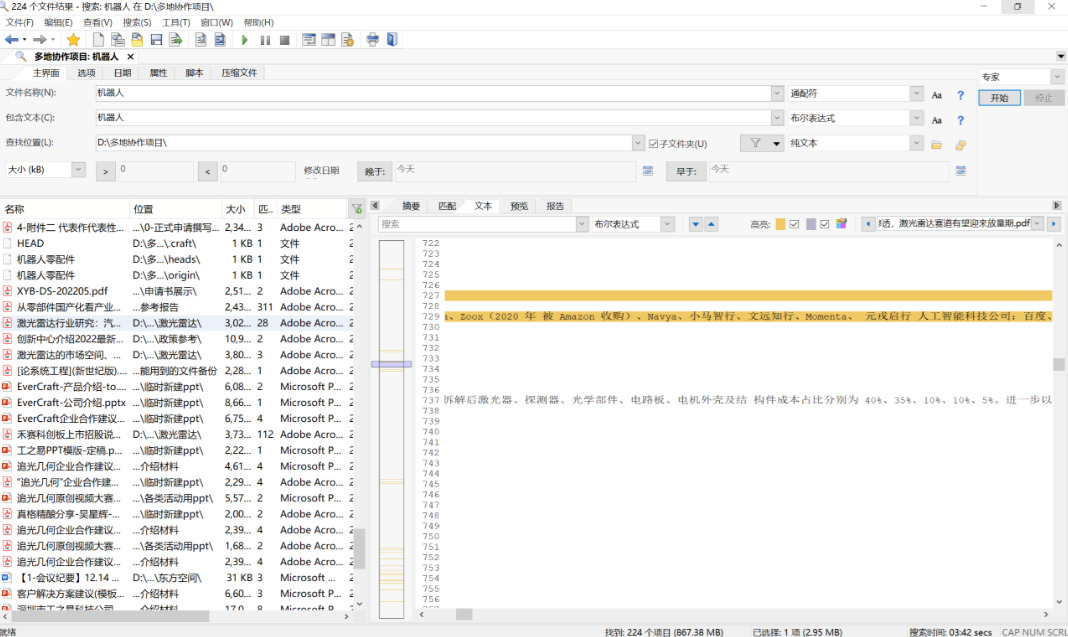Viewport: 1068px width, 637px height.
Task: Click the 开始 button
Action: tap(999, 98)
